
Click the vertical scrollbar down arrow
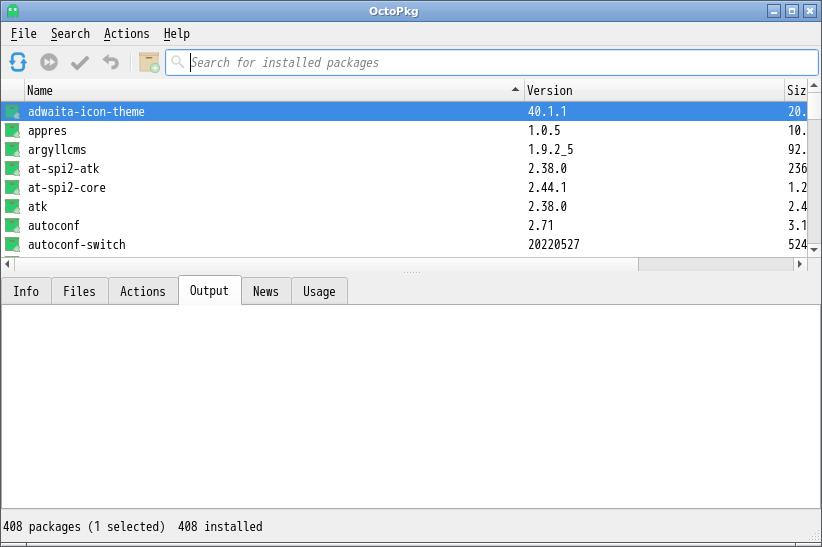[814, 250]
